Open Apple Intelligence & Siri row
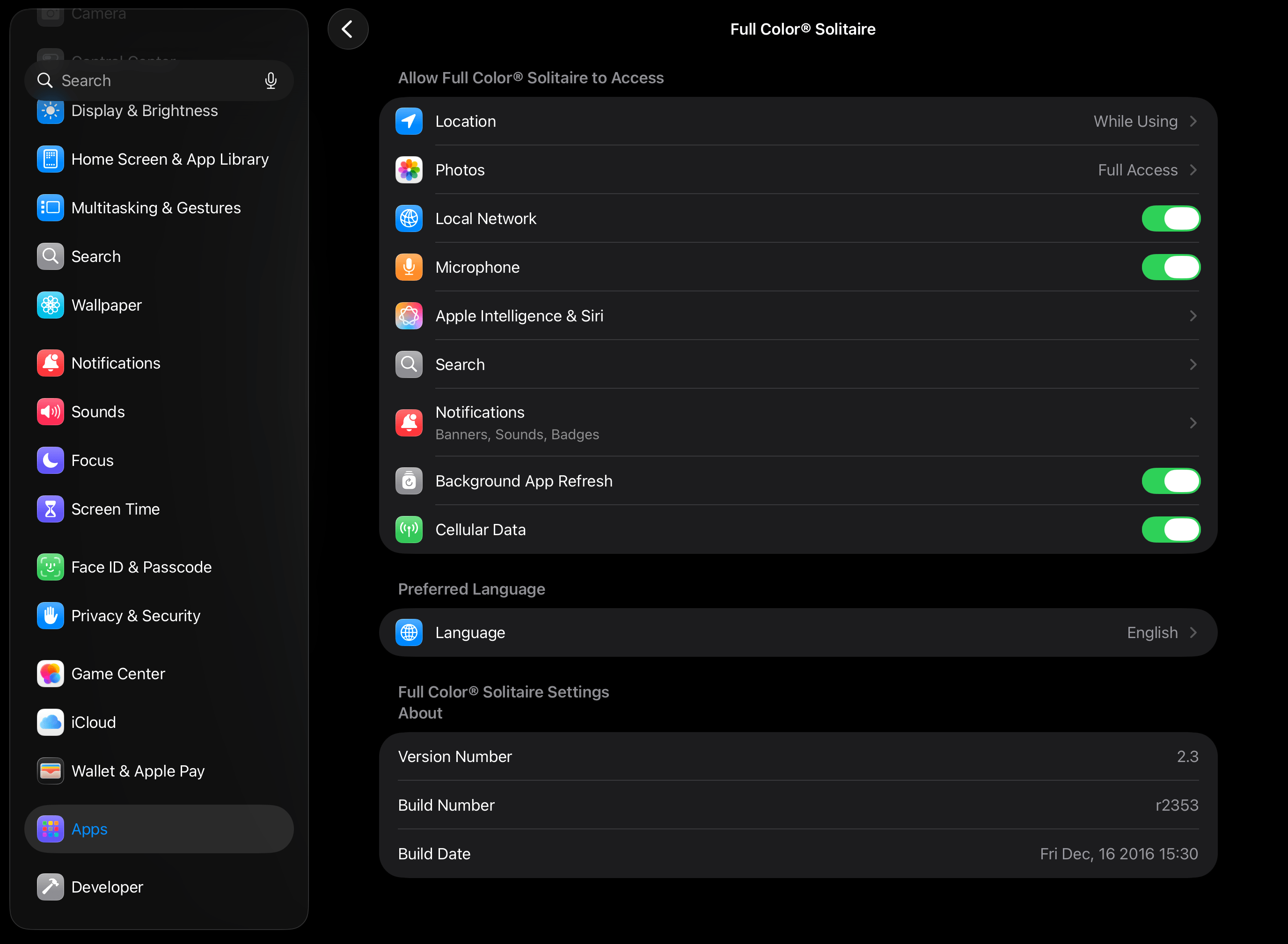 [x=798, y=316]
